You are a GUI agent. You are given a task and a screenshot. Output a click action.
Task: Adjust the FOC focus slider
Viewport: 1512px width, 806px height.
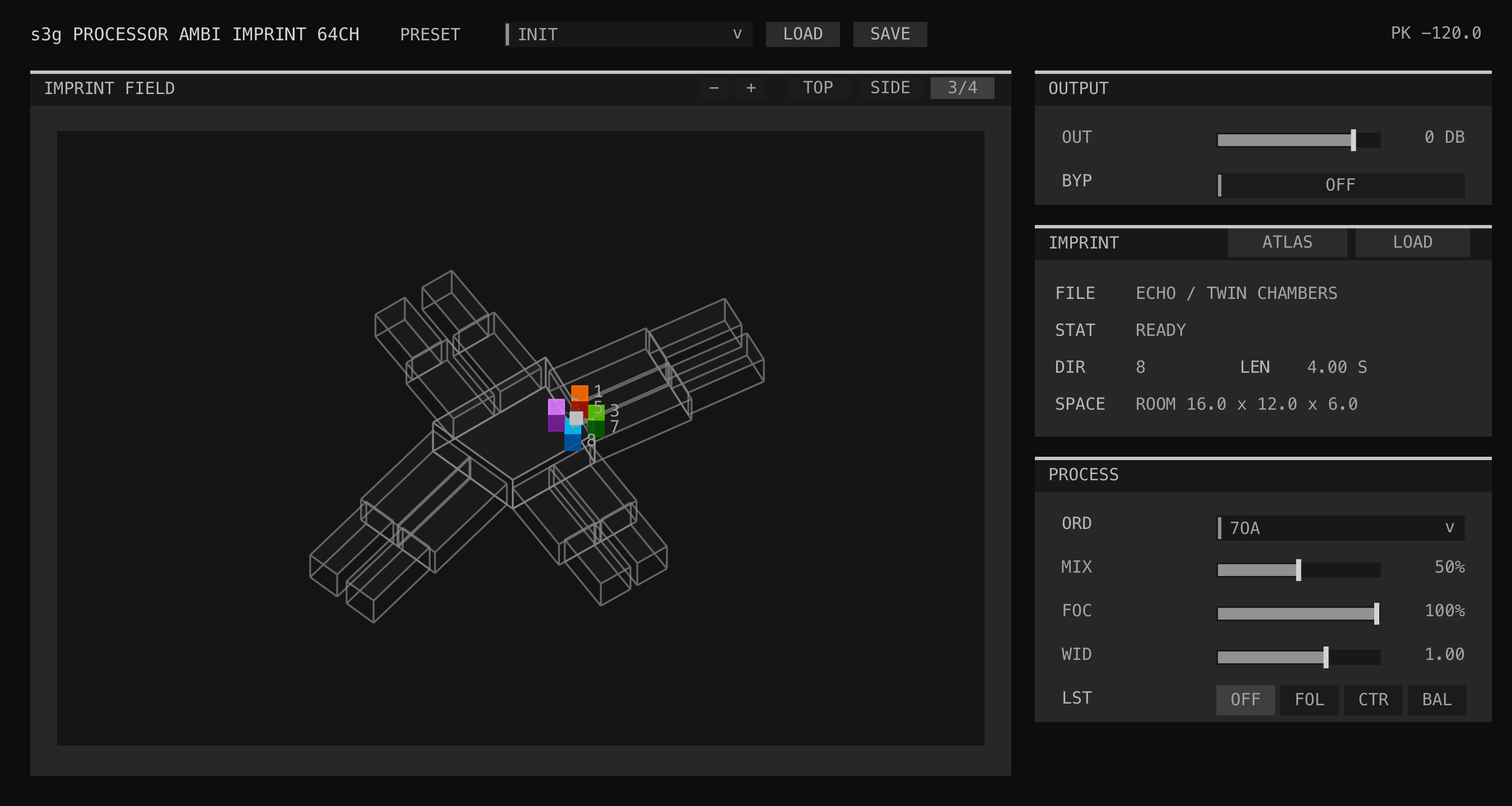(x=1299, y=613)
